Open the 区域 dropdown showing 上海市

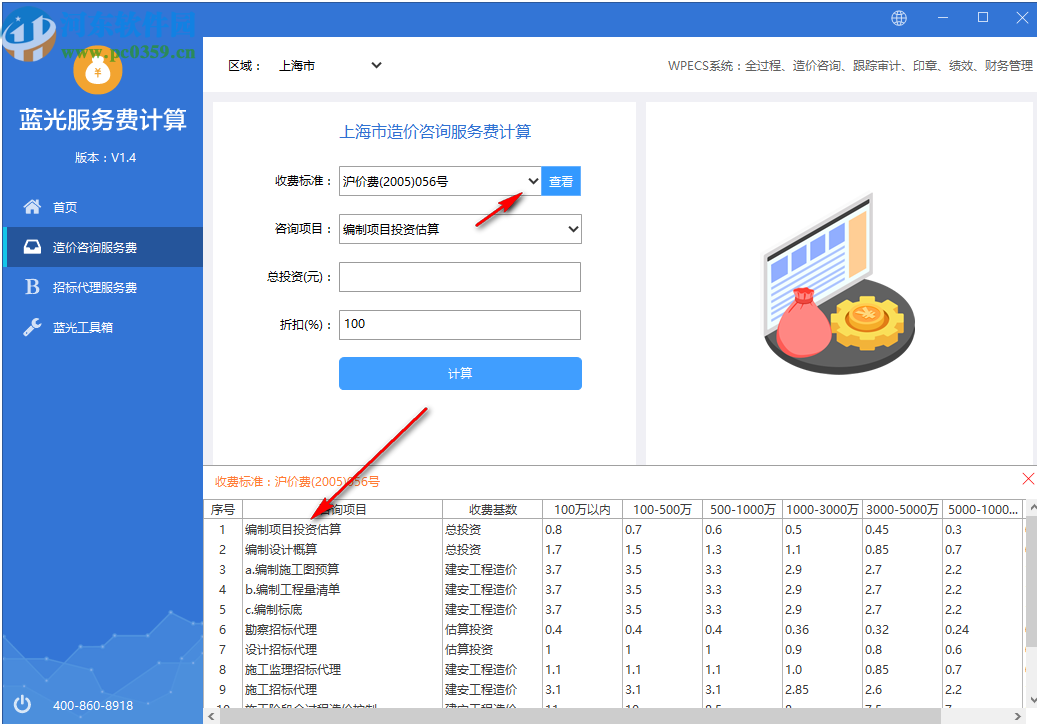pyautogui.click(x=330, y=64)
